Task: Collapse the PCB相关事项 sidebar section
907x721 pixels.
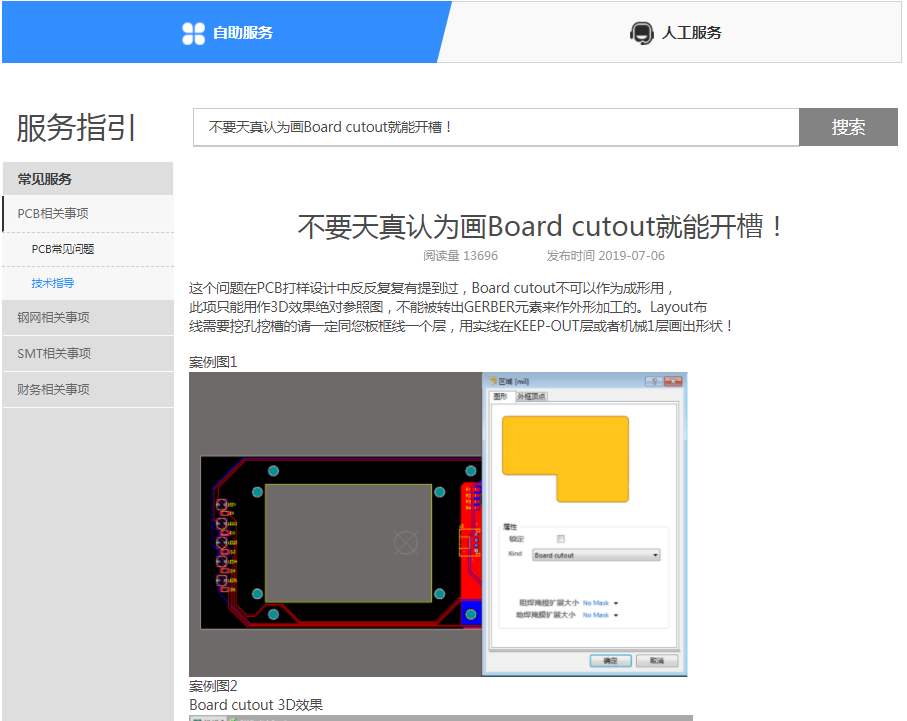Action: (x=88, y=214)
